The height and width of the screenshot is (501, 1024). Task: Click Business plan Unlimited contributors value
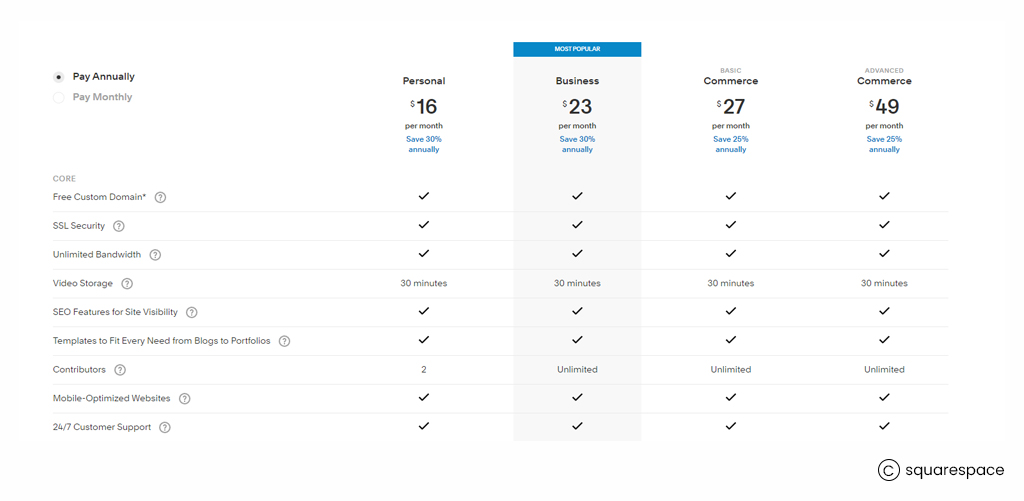[577, 370]
